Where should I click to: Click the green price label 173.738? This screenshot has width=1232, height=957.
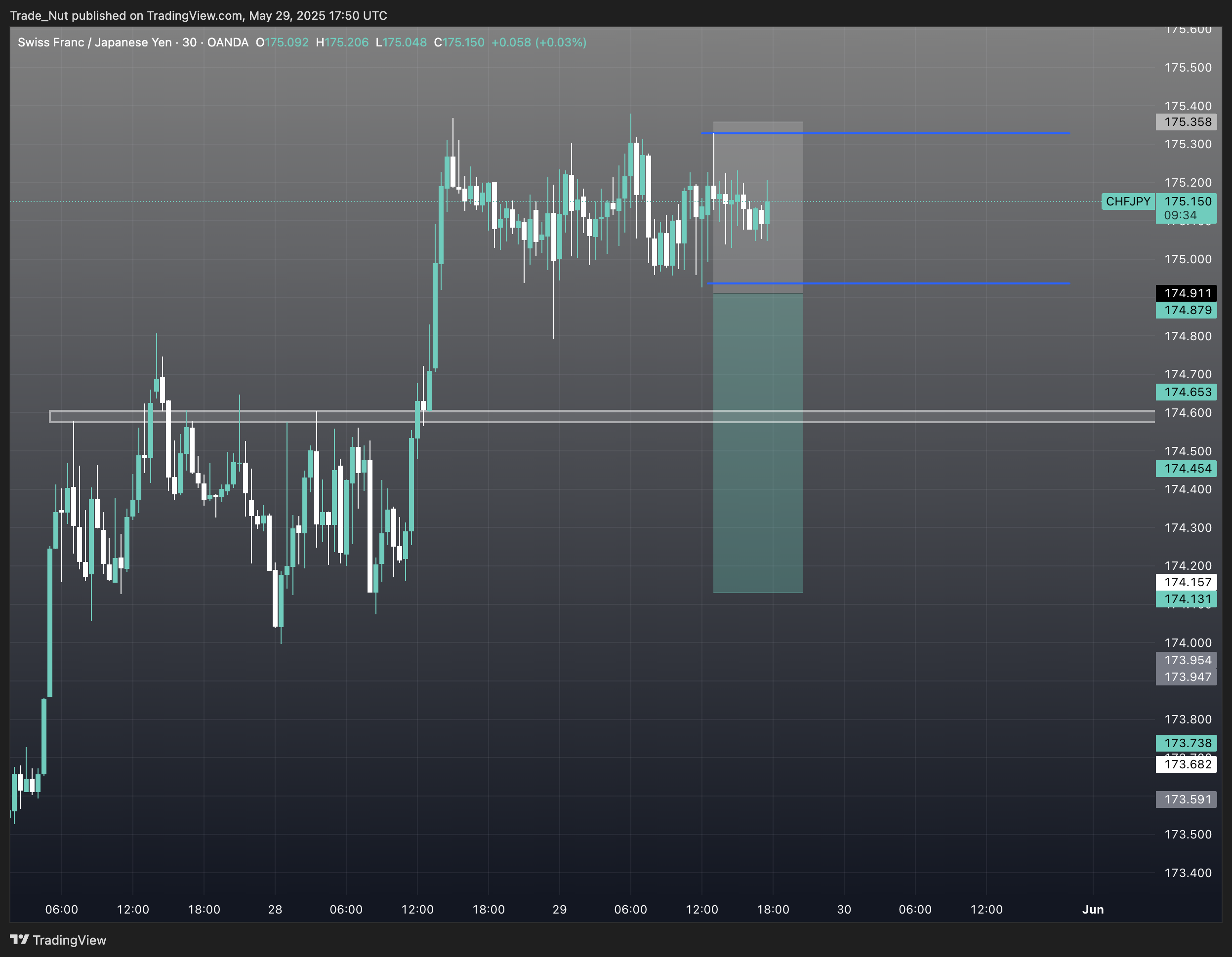click(x=1187, y=743)
